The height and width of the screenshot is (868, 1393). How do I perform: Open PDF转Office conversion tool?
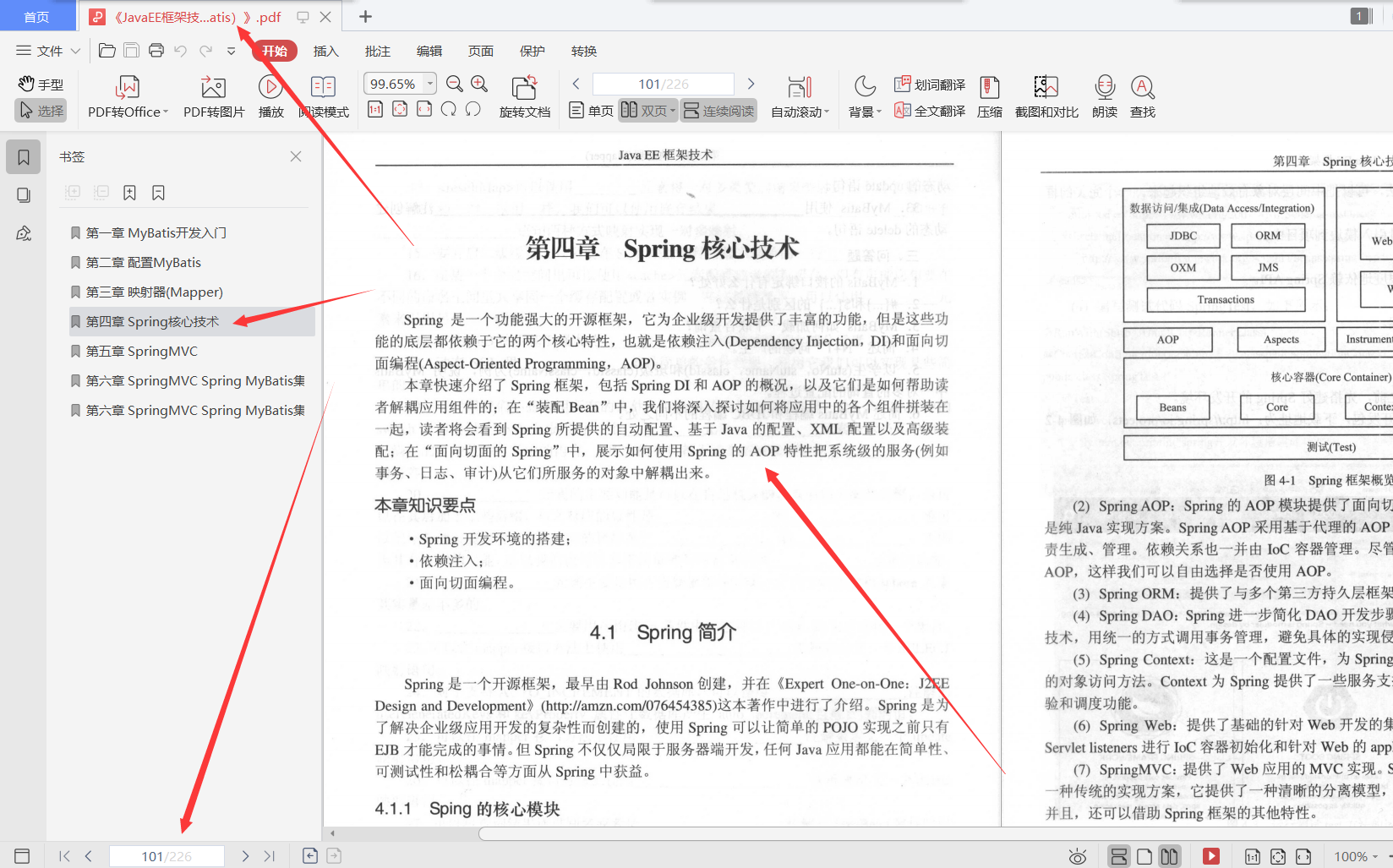pos(128,97)
